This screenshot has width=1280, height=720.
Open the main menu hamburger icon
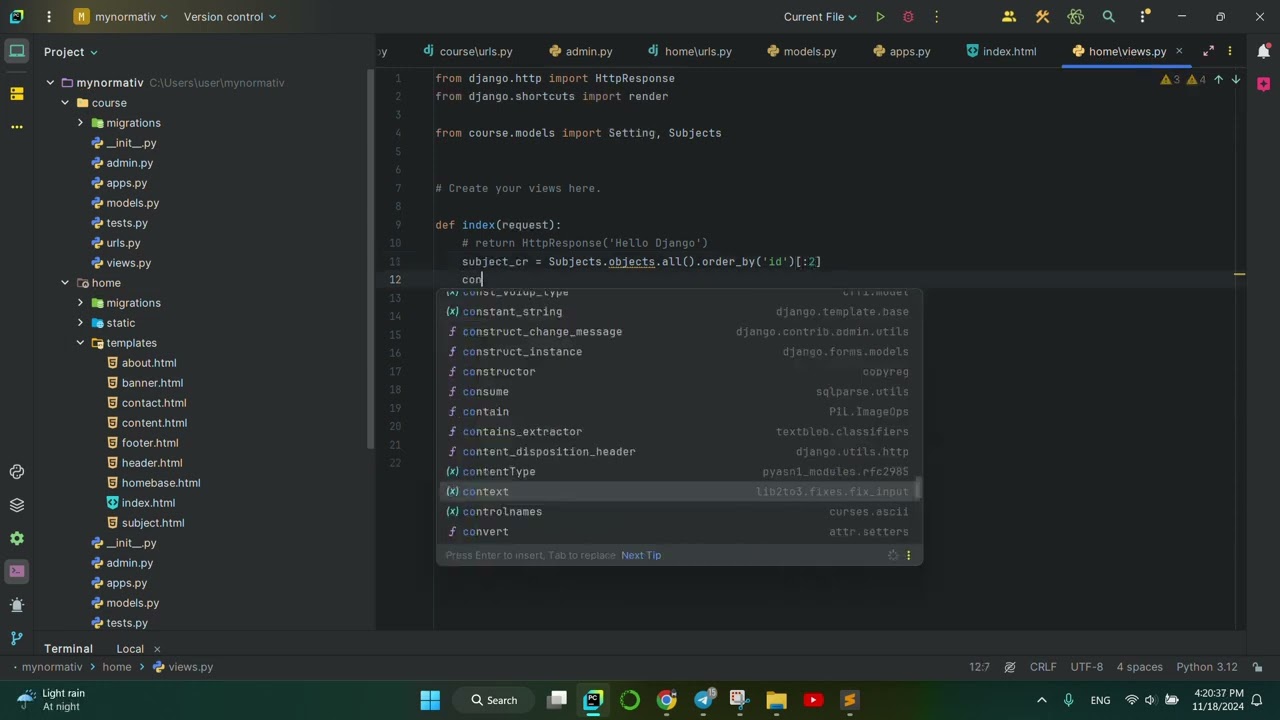[x=49, y=17]
